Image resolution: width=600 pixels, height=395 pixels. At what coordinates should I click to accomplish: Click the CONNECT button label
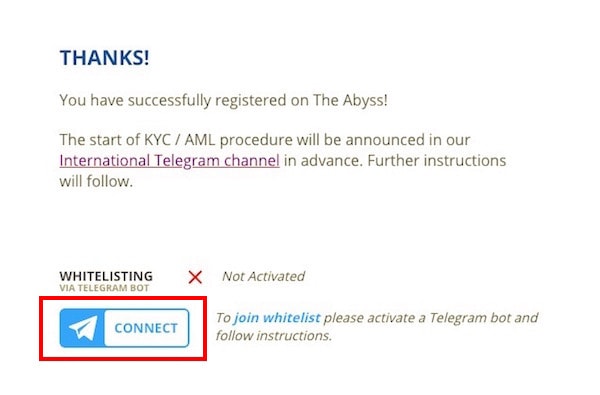(x=146, y=328)
